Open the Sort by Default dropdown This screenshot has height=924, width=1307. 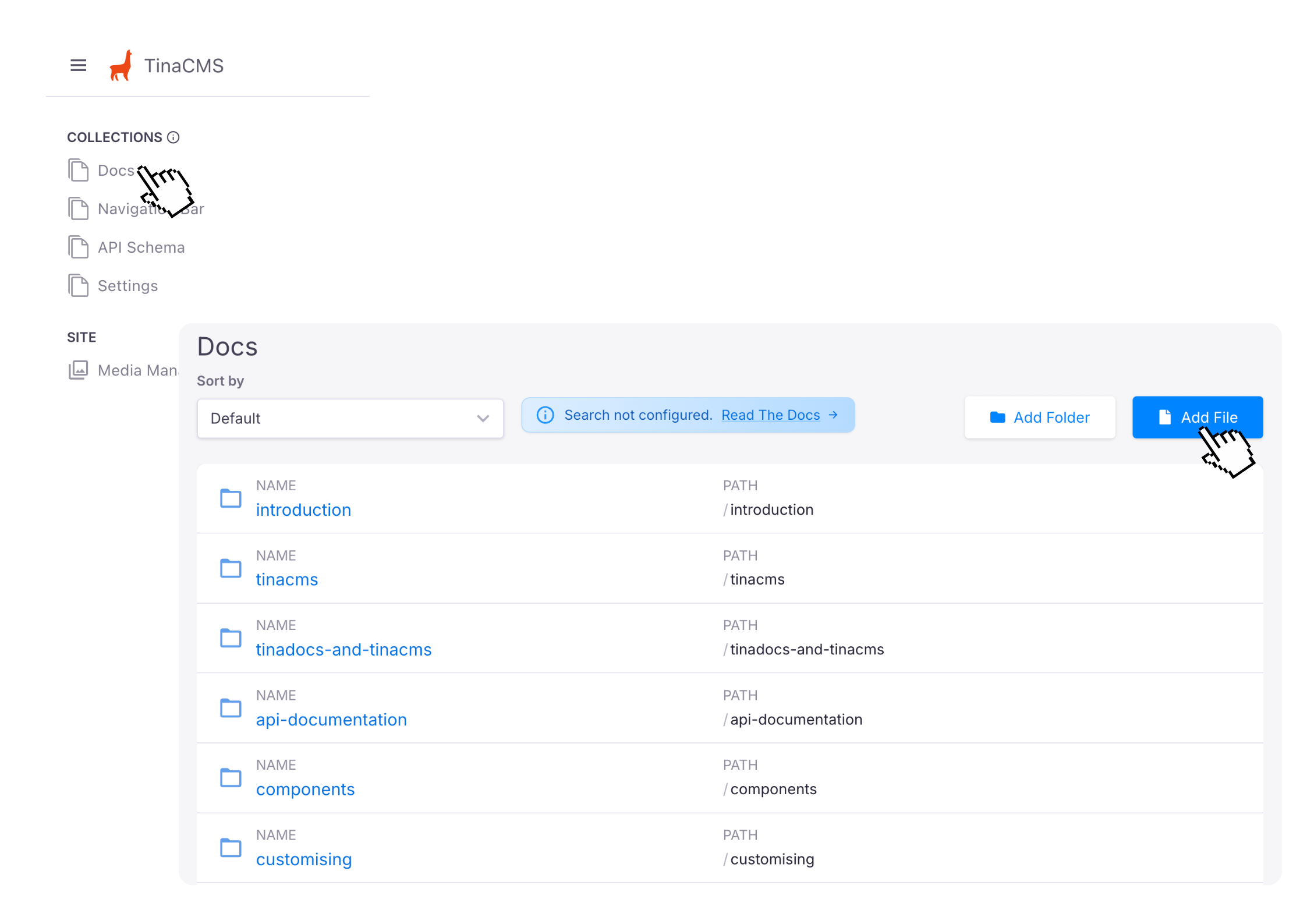click(349, 419)
